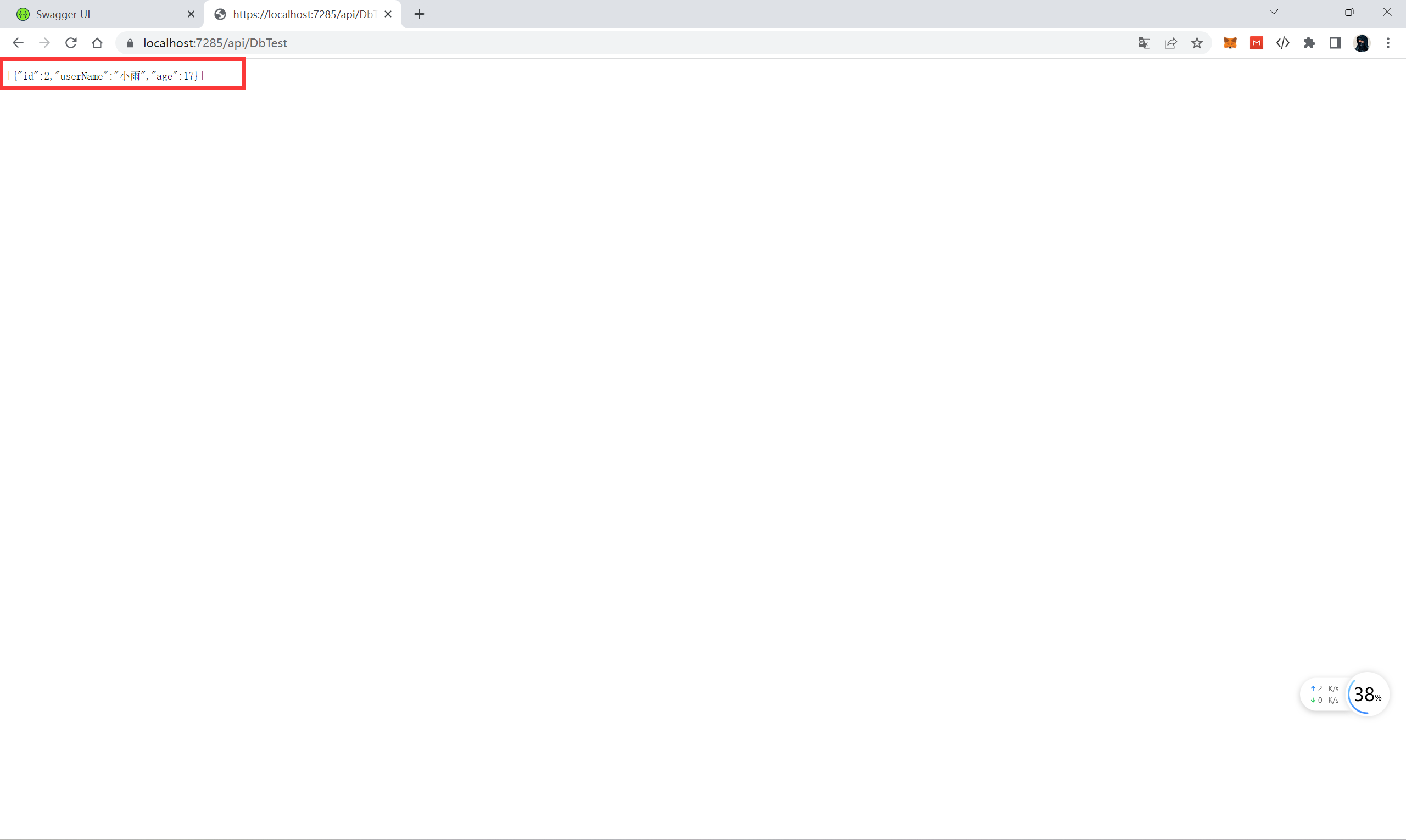Translate this page with Google Translate
1406x840 pixels.
tap(1143, 42)
